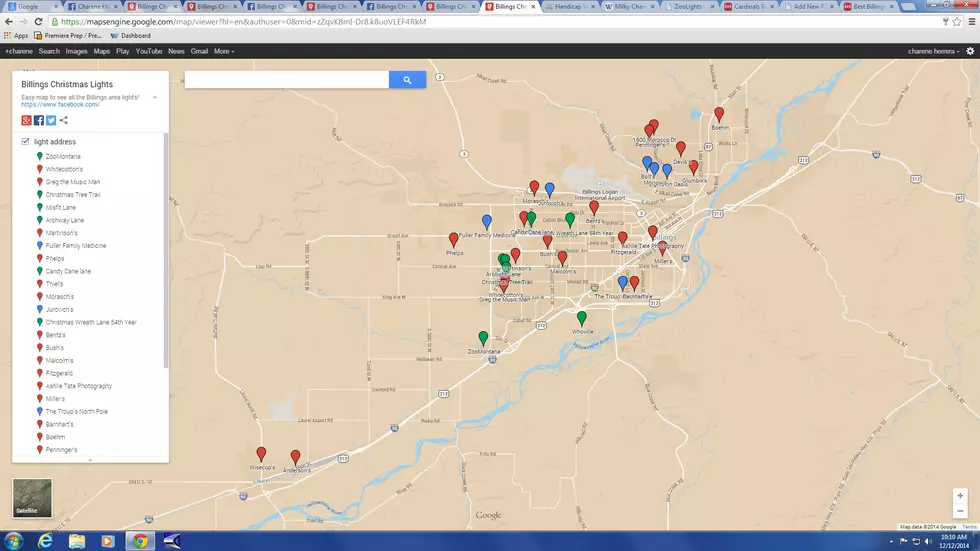Select Christmas Tree Trail in list
This screenshot has width=980, height=551.
point(72,194)
